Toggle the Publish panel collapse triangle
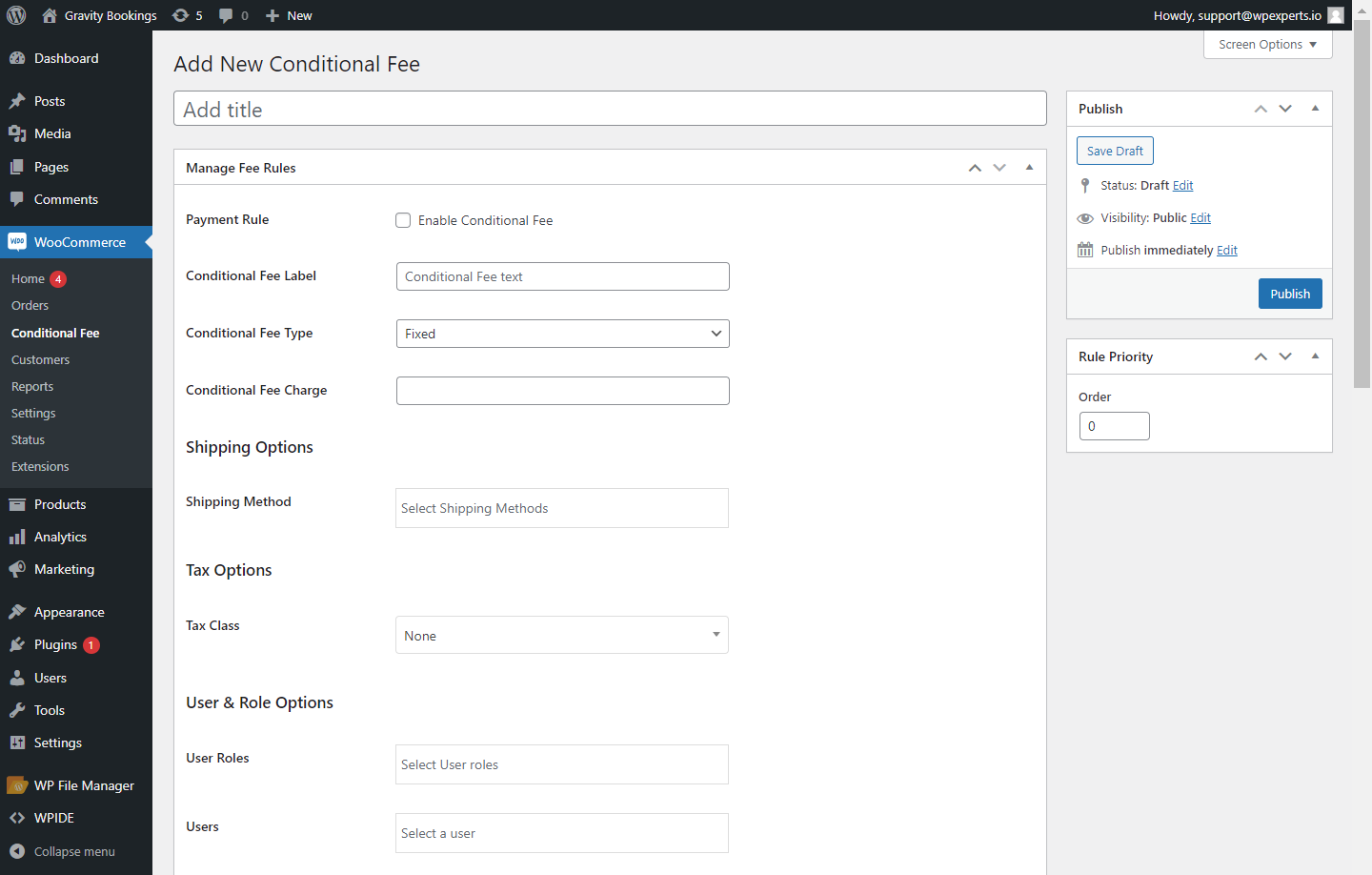Viewport: 1372px width, 875px height. point(1315,109)
